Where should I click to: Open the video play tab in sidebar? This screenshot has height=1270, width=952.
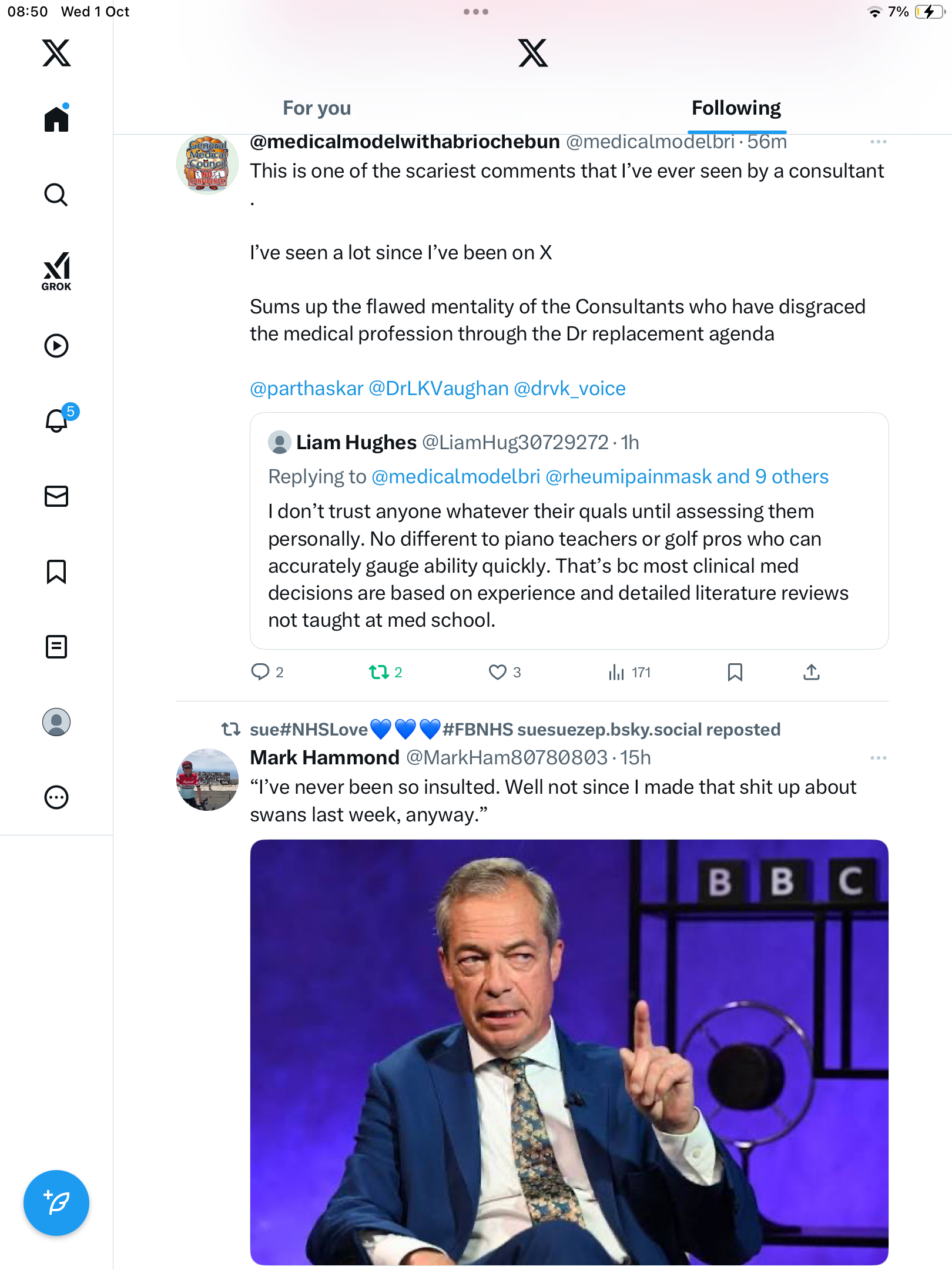pyautogui.click(x=56, y=346)
